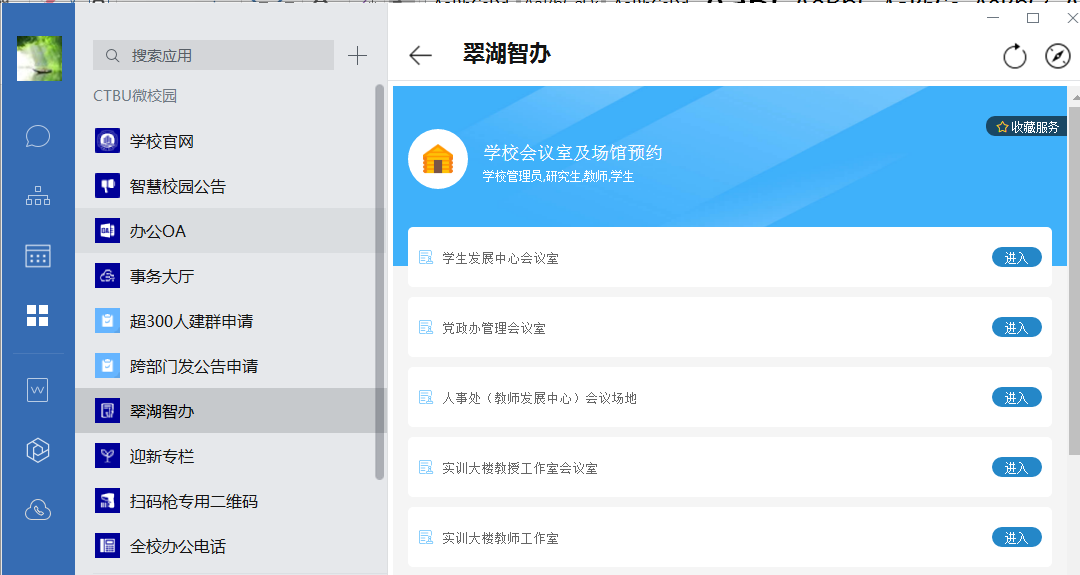The image size is (1080, 575).
Task: Refresh the page with the circular arrow icon
Action: pyautogui.click(x=1015, y=57)
